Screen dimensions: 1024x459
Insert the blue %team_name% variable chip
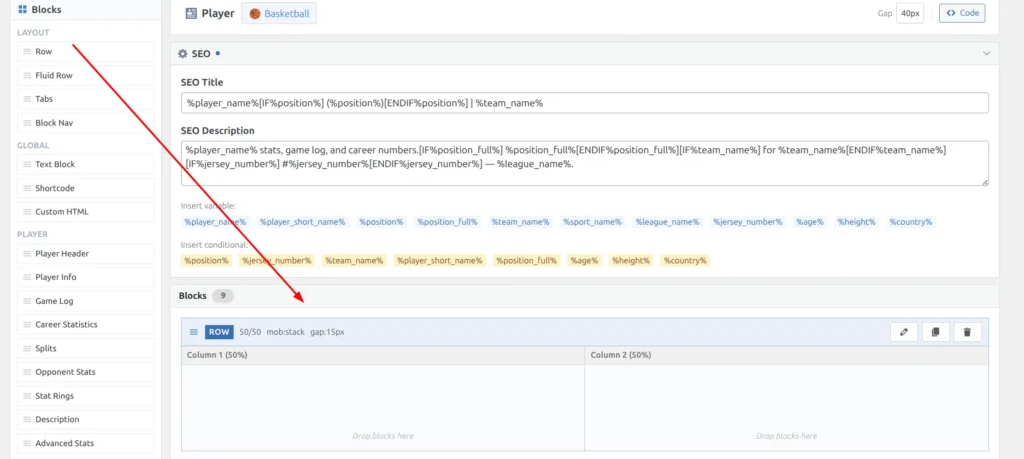coord(520,222)
